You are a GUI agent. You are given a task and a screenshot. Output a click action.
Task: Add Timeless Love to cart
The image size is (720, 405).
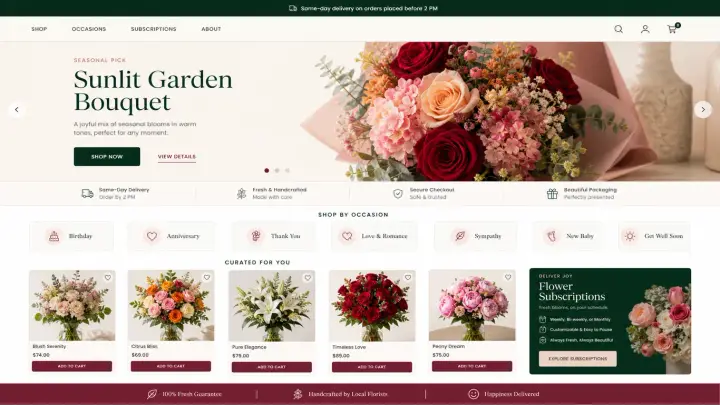tap(371, 367)
